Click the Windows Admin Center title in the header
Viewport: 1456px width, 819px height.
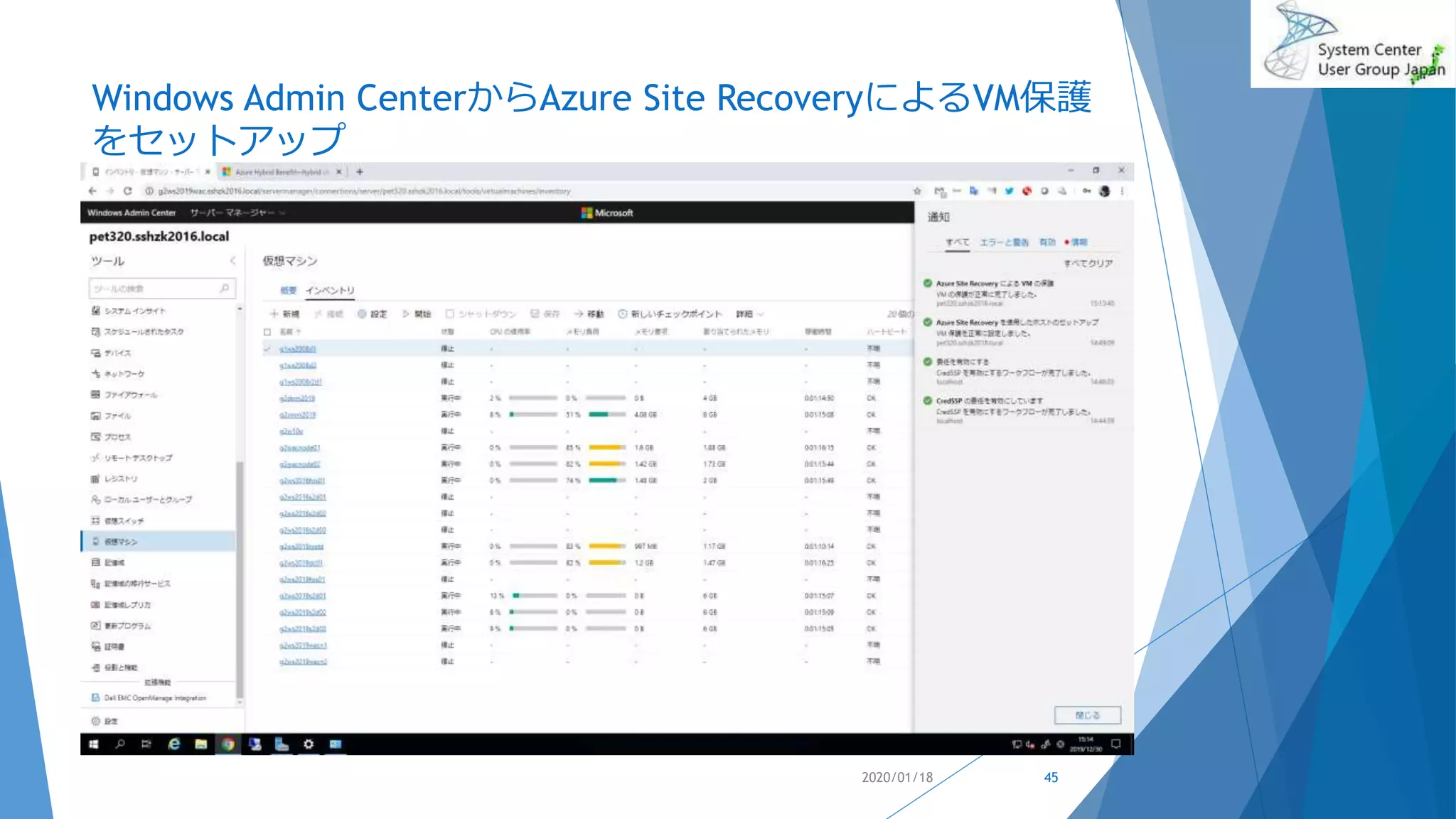coord(132,213)
